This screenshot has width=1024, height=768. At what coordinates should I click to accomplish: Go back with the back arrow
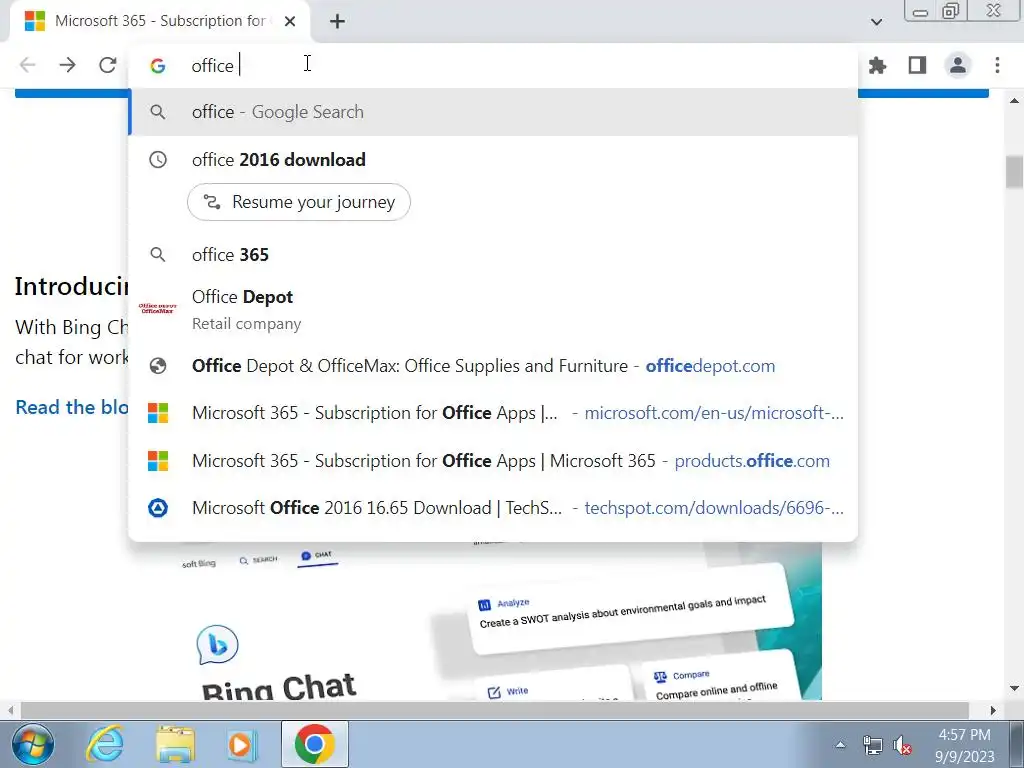pyautogui.click(x=27, y=65)
